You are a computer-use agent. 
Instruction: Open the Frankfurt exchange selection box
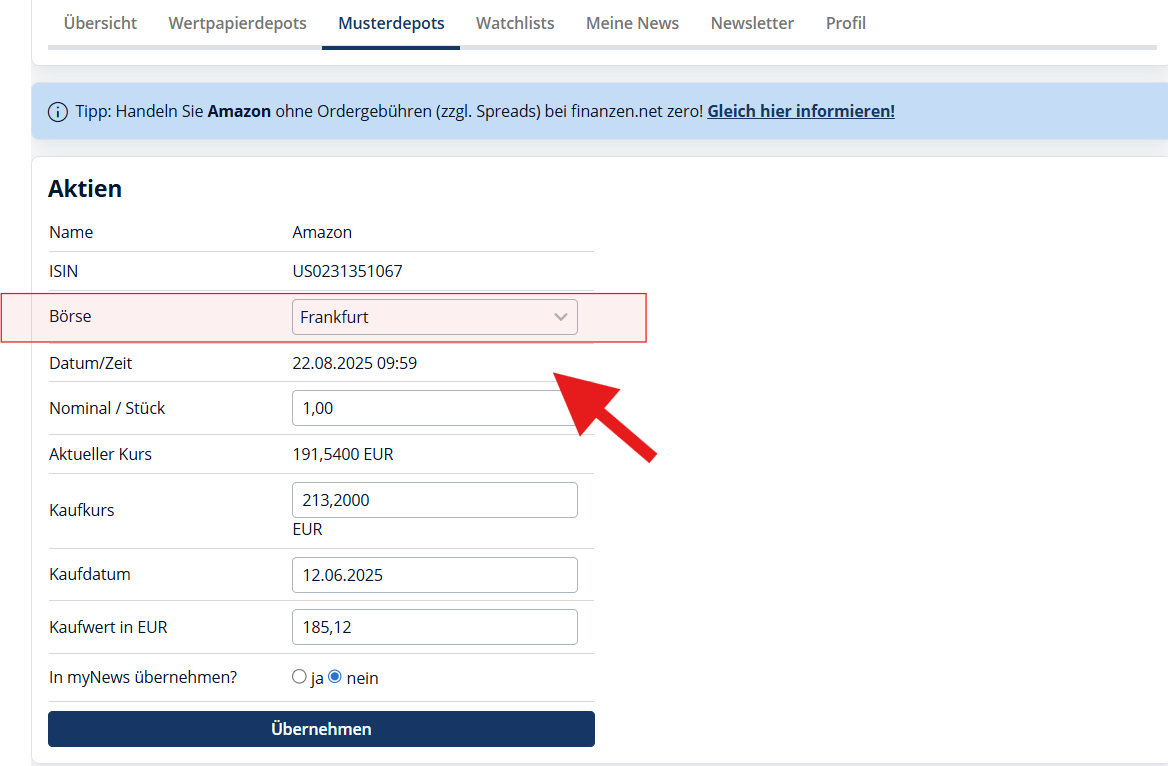[424, 317]
